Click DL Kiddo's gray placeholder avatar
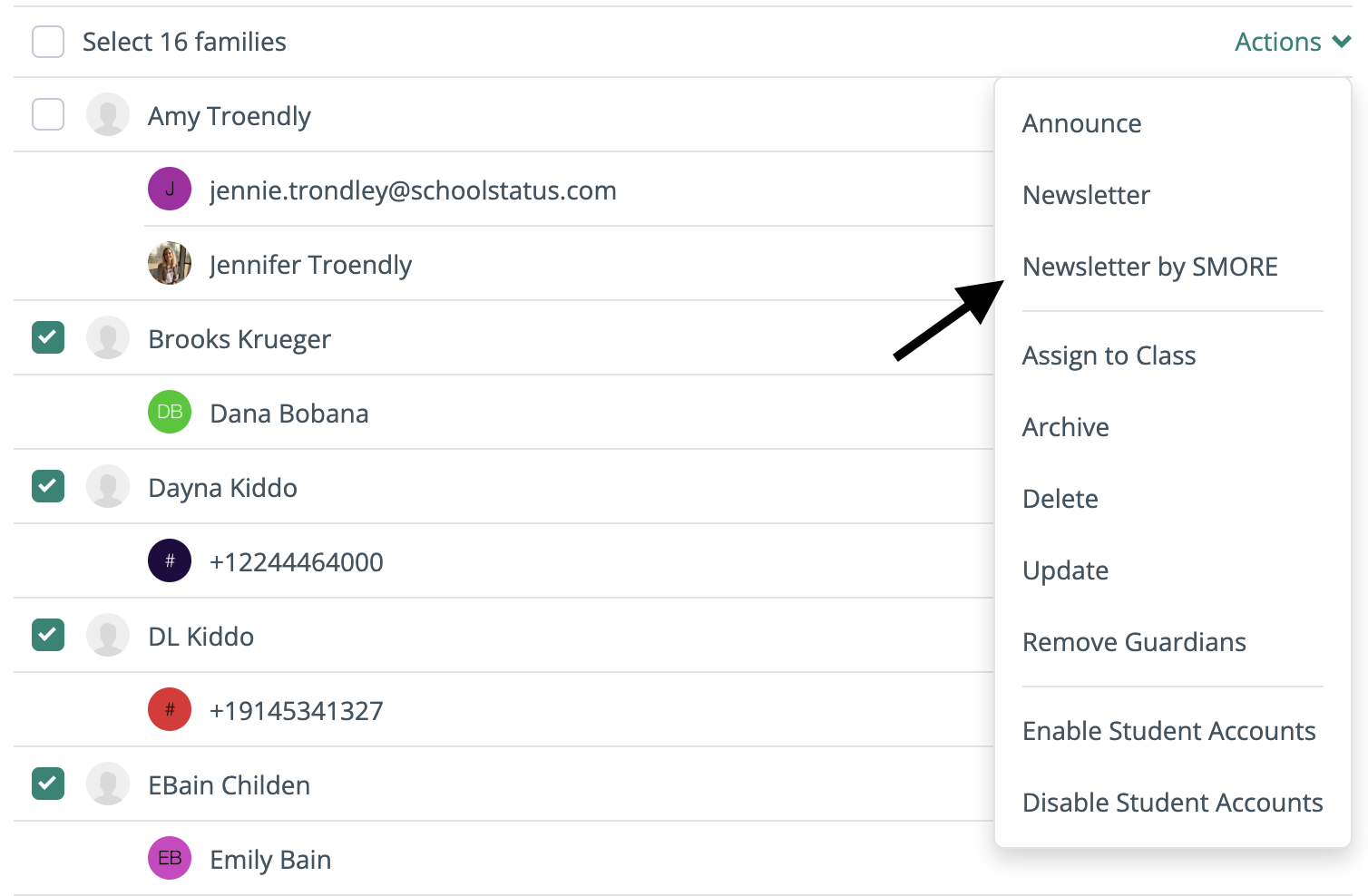The height and width of the screenshot is (896, 1368). (108, 635)
